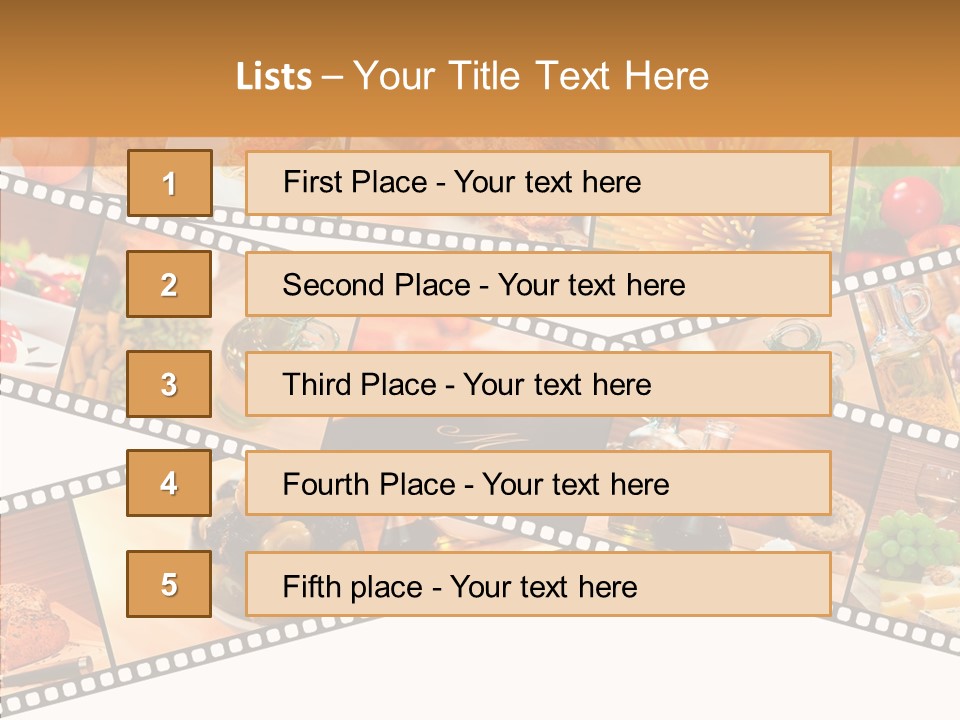
Task: Click the number 2 box
Action: [x=169, y=284]
